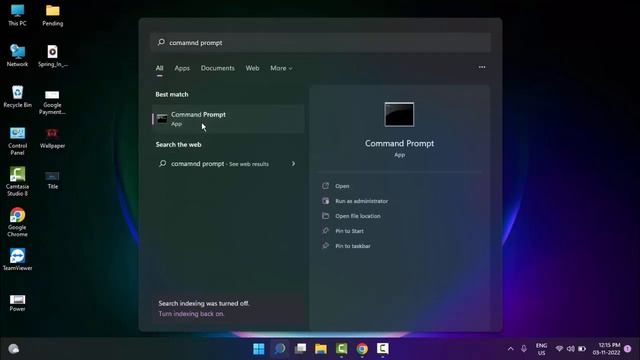The height and width of the screenshot is (360, 640).
Task: Click the Windows Start button in taskbar
Action: pyautogui.click(x=259, y=349)
